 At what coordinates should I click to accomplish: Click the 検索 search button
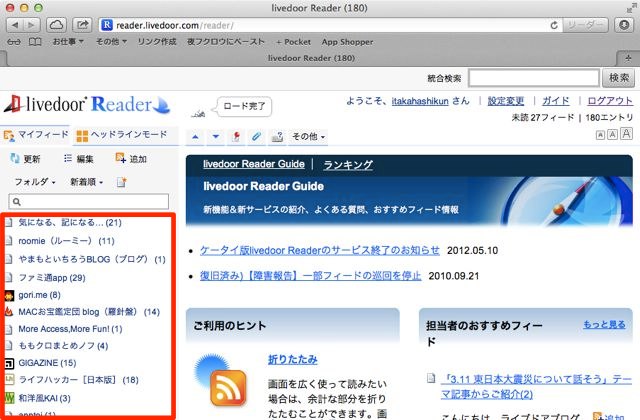coord(618,78)
